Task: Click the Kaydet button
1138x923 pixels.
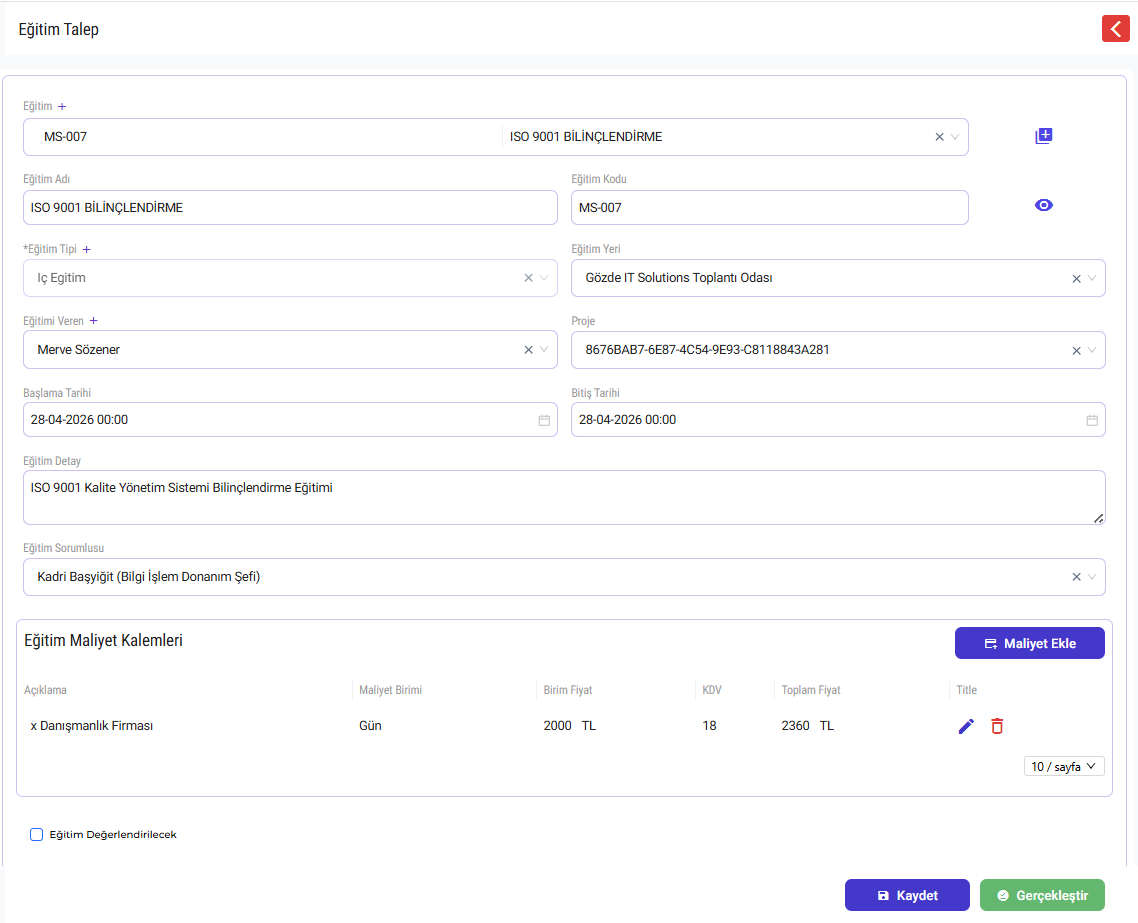Action: (907, 895)
